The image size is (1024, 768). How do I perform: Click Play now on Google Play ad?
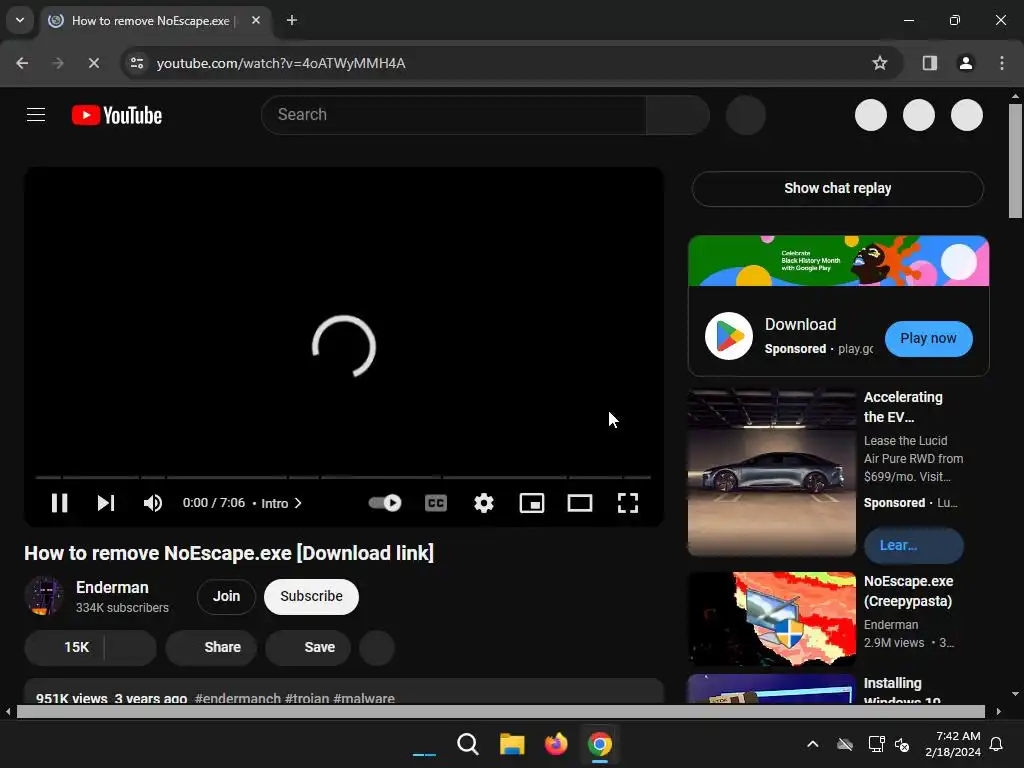tap(928, 338)
